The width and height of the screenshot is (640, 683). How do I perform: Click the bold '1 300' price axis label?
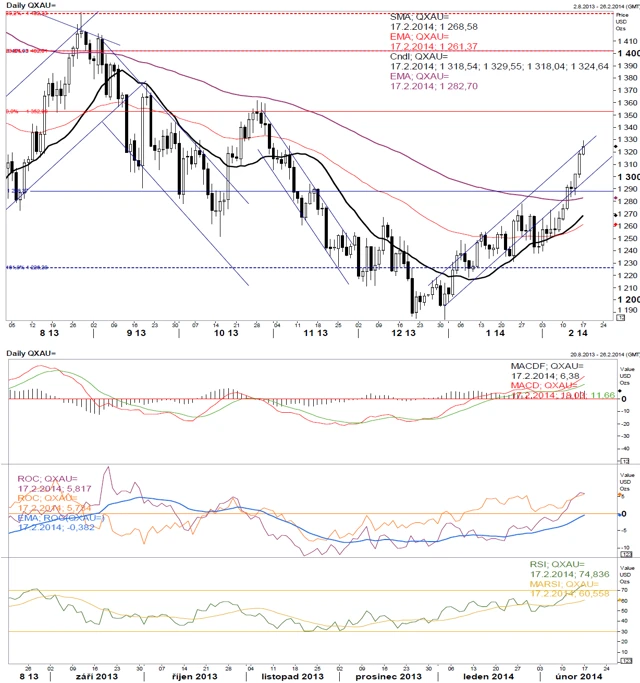(x=628, y=177)
